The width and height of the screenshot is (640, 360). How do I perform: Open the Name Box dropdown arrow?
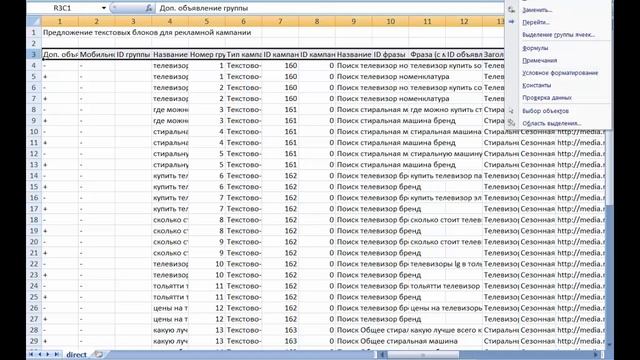(104, 8)
